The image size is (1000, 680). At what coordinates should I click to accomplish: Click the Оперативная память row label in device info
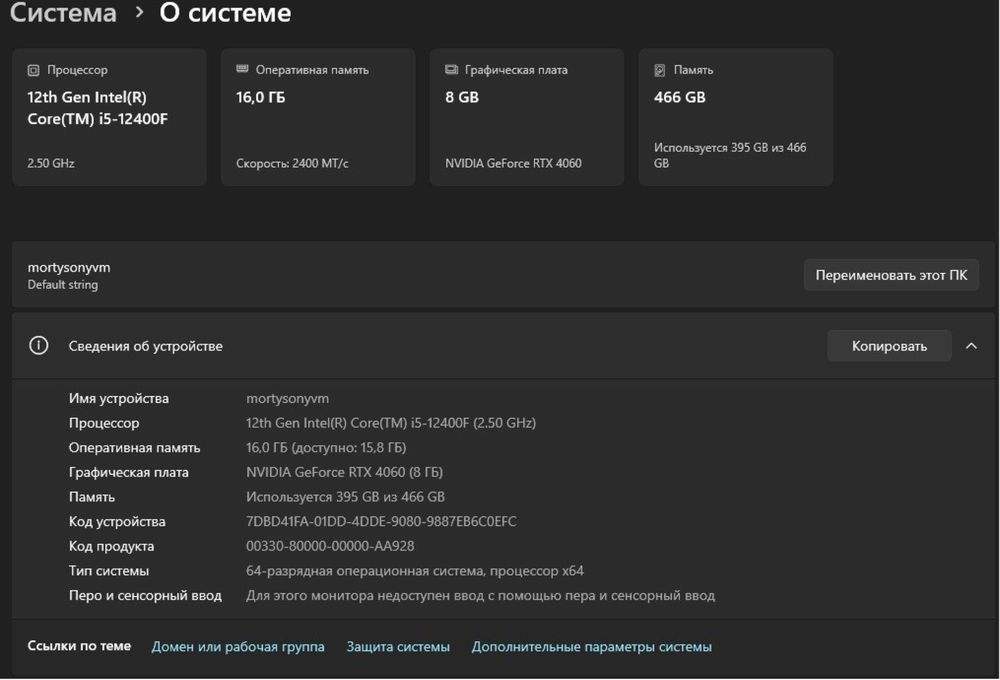pos(135,448)
